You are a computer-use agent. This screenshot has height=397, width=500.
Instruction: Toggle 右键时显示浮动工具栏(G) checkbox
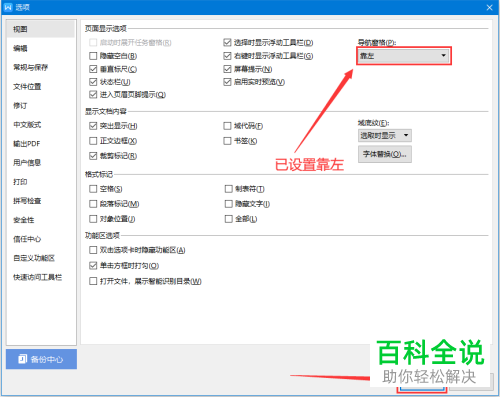227,56
